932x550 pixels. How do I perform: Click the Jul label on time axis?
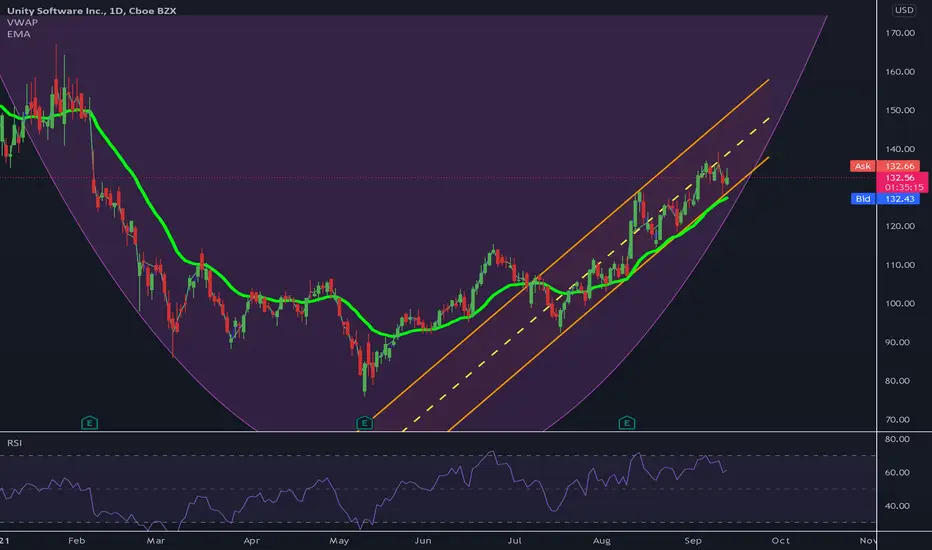point(514,540)
